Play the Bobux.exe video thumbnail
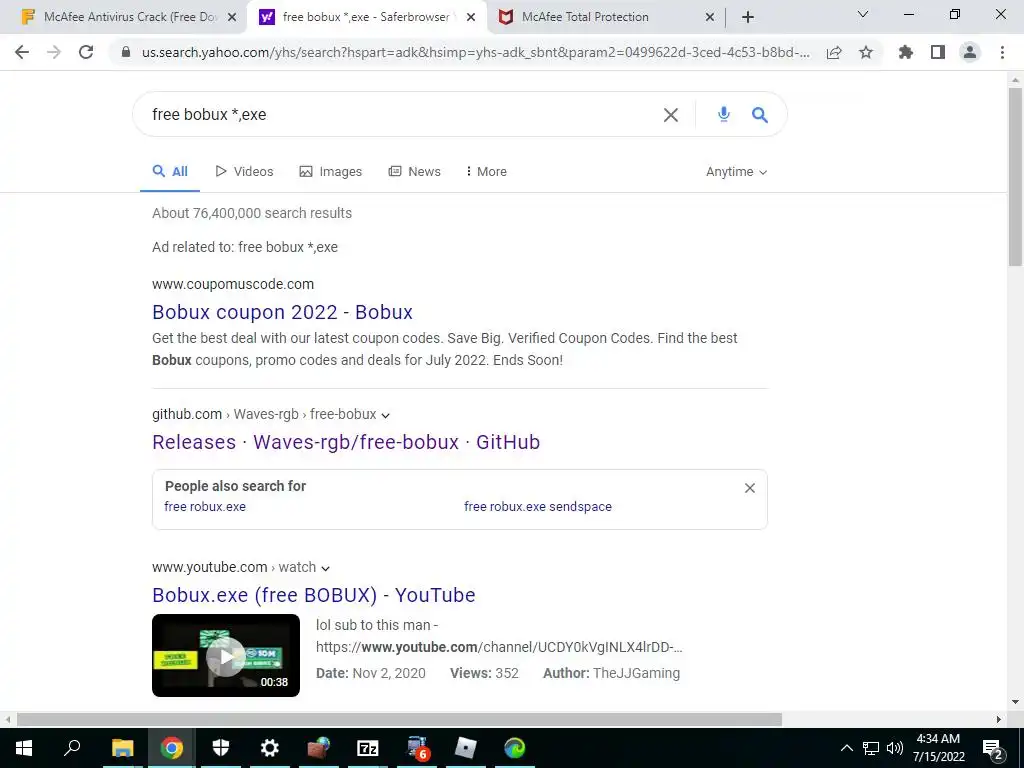Screen dimensions: 1024x768 point(226,656)
